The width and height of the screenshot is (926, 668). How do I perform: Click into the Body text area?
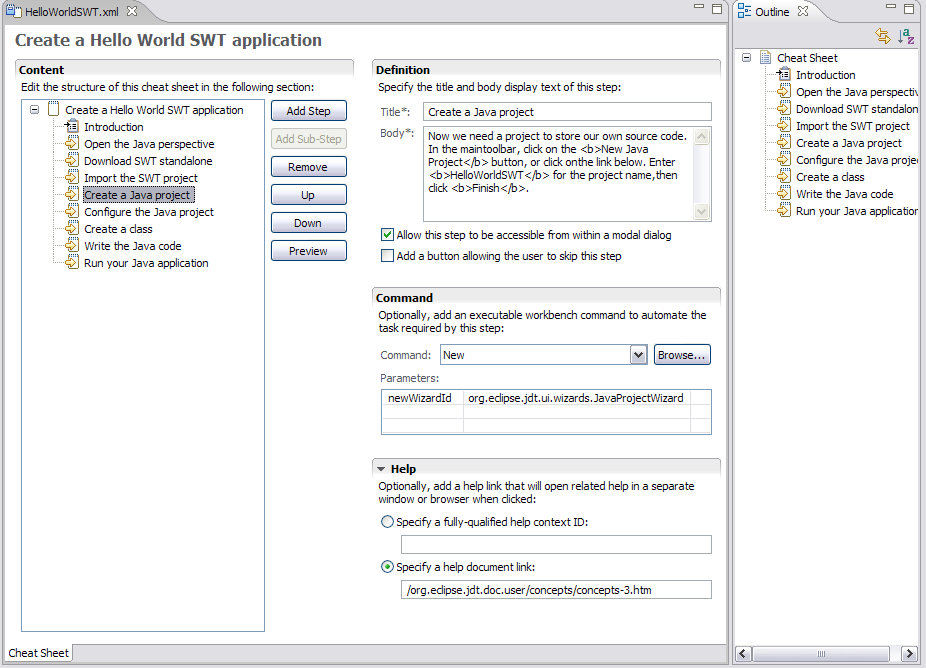pyautogui.click(x=559, y=174)
